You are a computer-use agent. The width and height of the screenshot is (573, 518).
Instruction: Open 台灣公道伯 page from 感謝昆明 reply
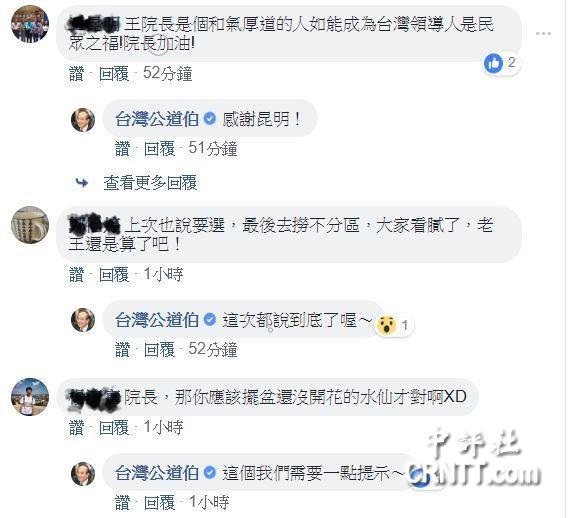157,119
